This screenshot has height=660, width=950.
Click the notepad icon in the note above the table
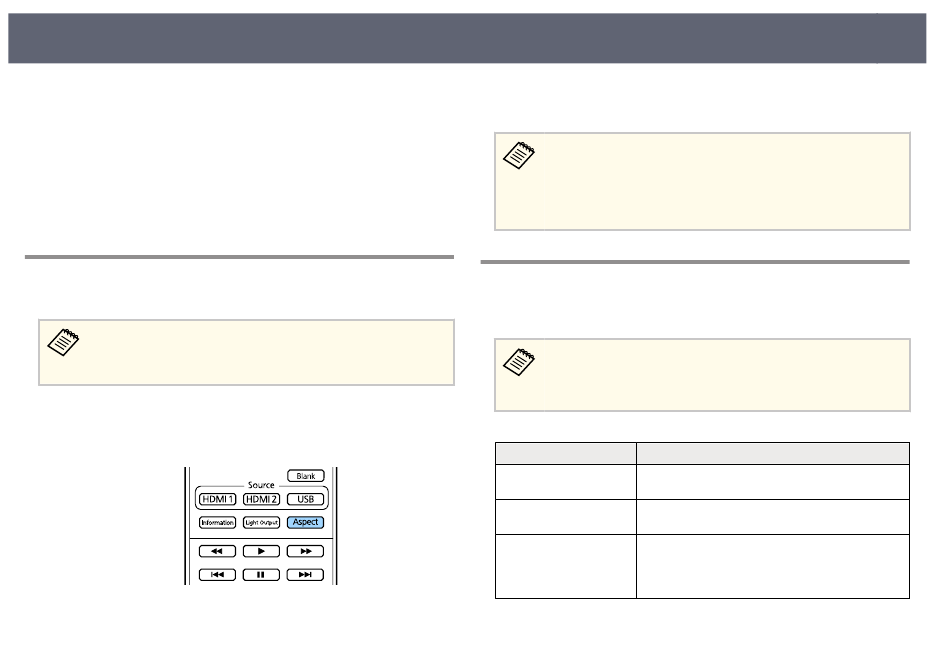pyautogui.click(x=519, y=362)
